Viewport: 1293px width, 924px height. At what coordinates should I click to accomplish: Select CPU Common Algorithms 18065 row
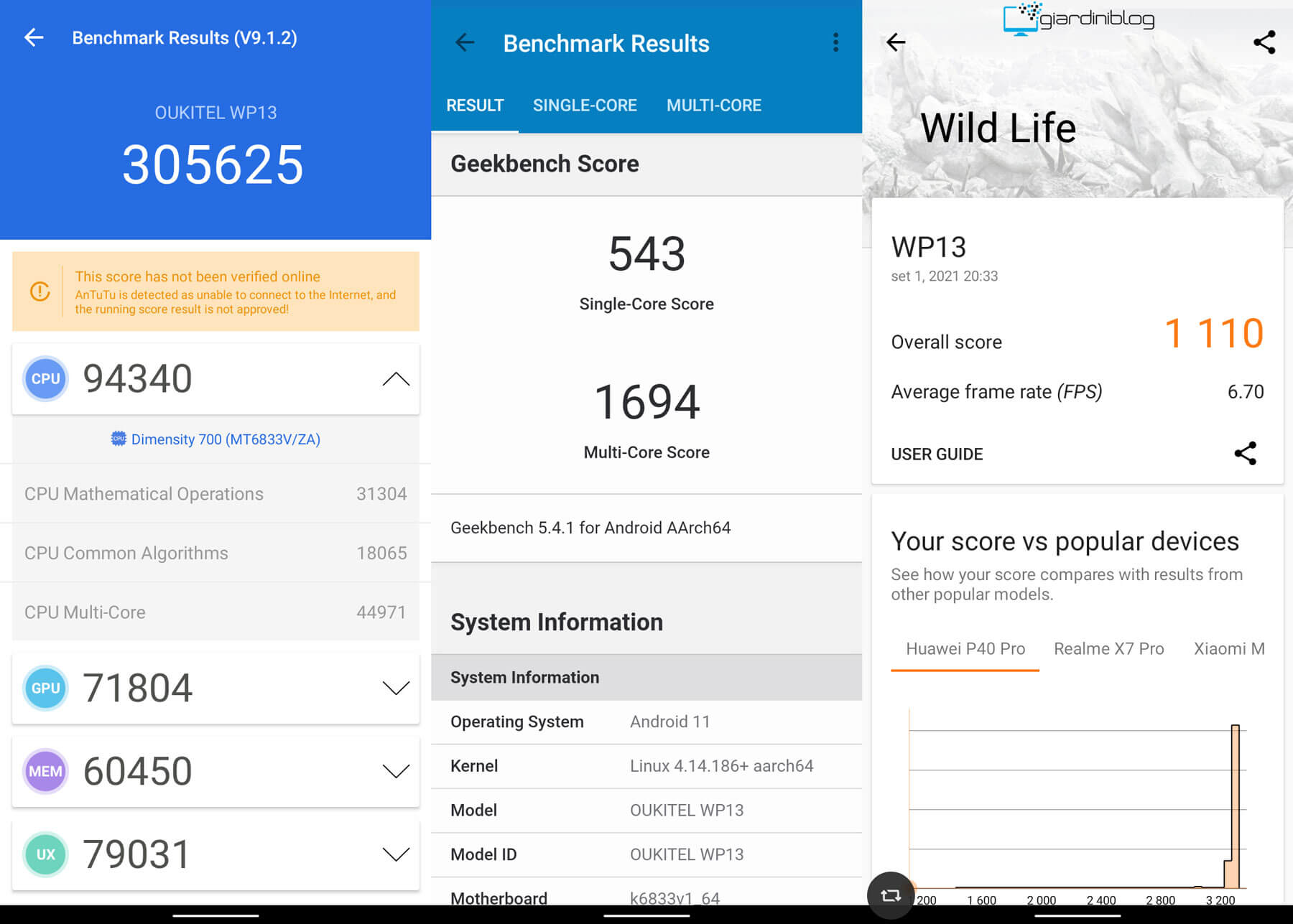[x=215, y=553]
